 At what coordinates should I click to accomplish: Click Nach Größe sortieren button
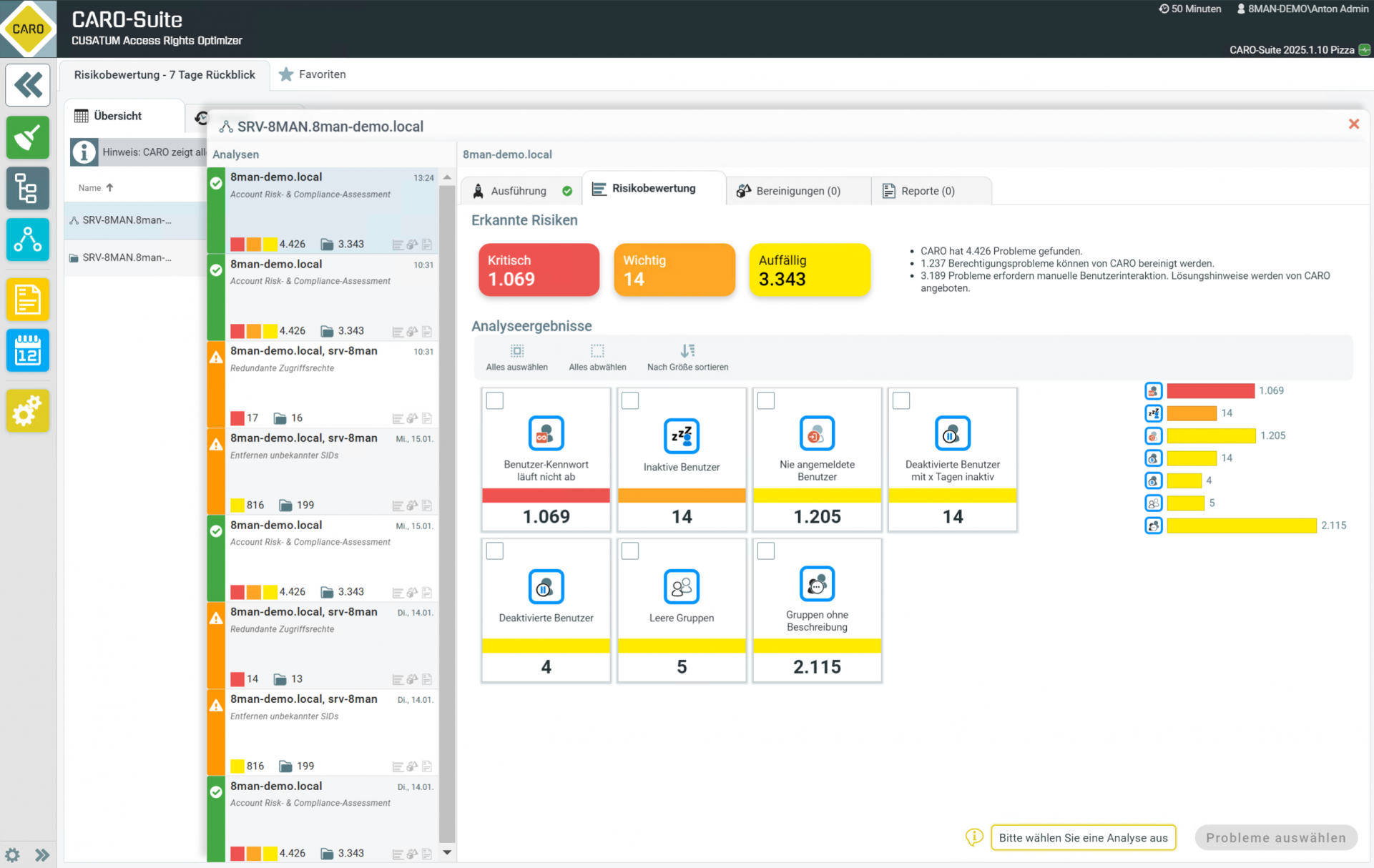[x=687, y=357]
